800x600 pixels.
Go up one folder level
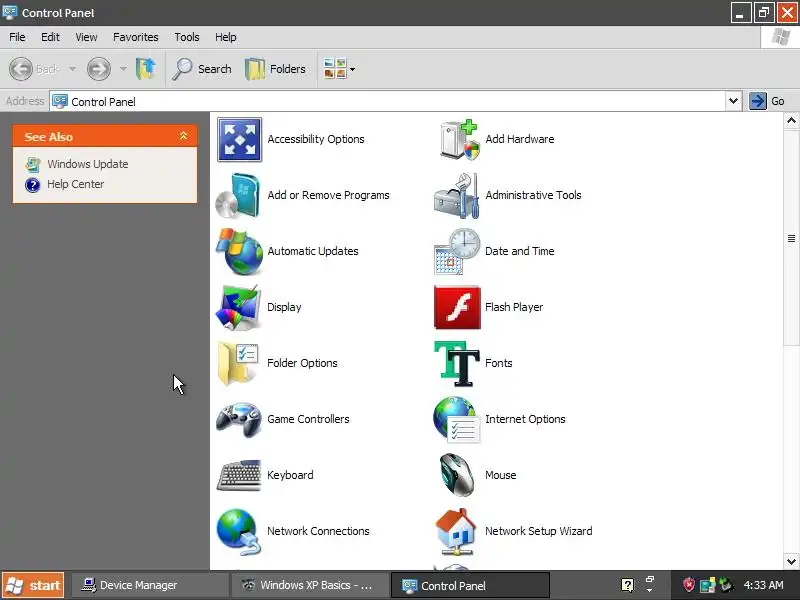click(x=146, y=69)
